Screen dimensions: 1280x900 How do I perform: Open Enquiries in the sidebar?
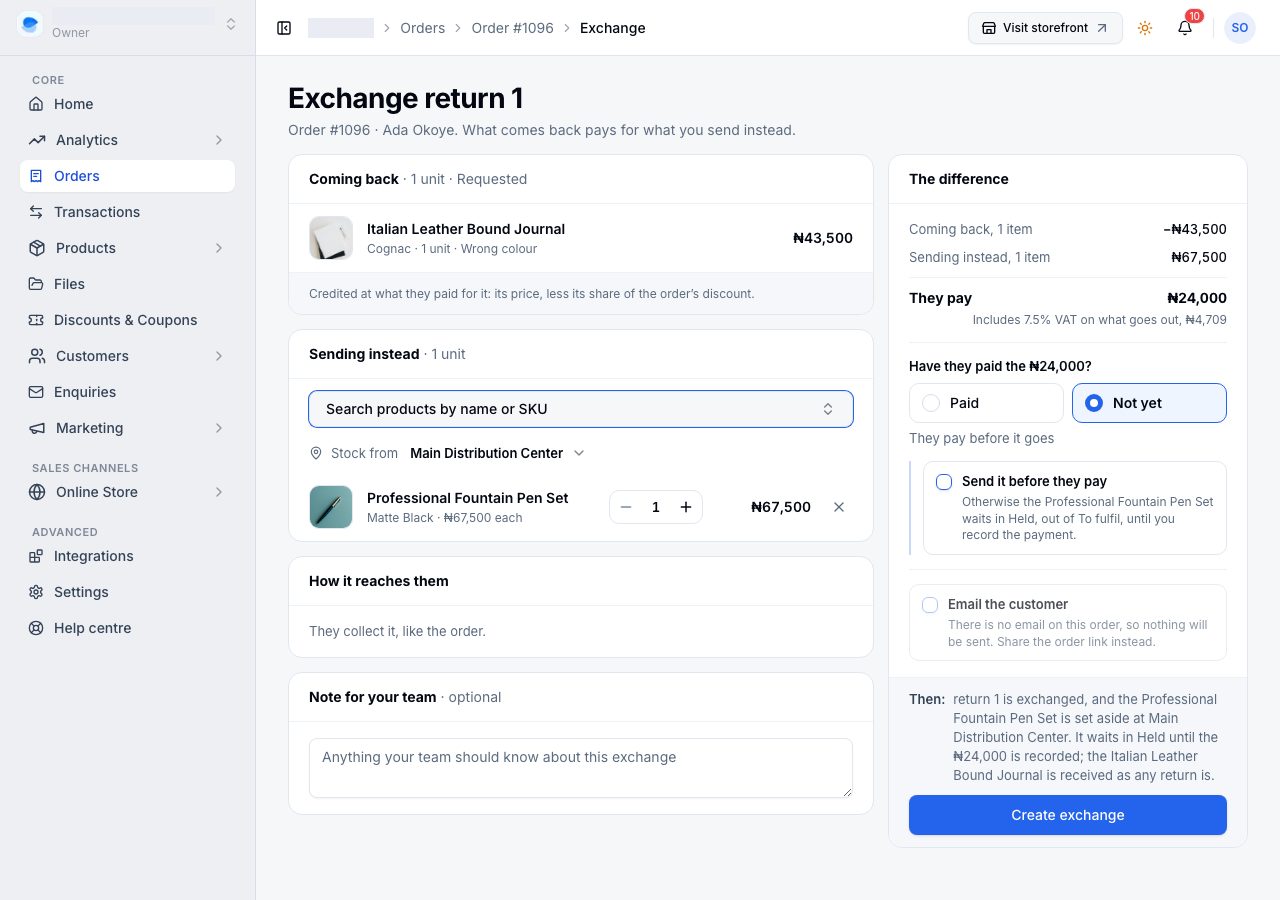(x=127, y=392)
